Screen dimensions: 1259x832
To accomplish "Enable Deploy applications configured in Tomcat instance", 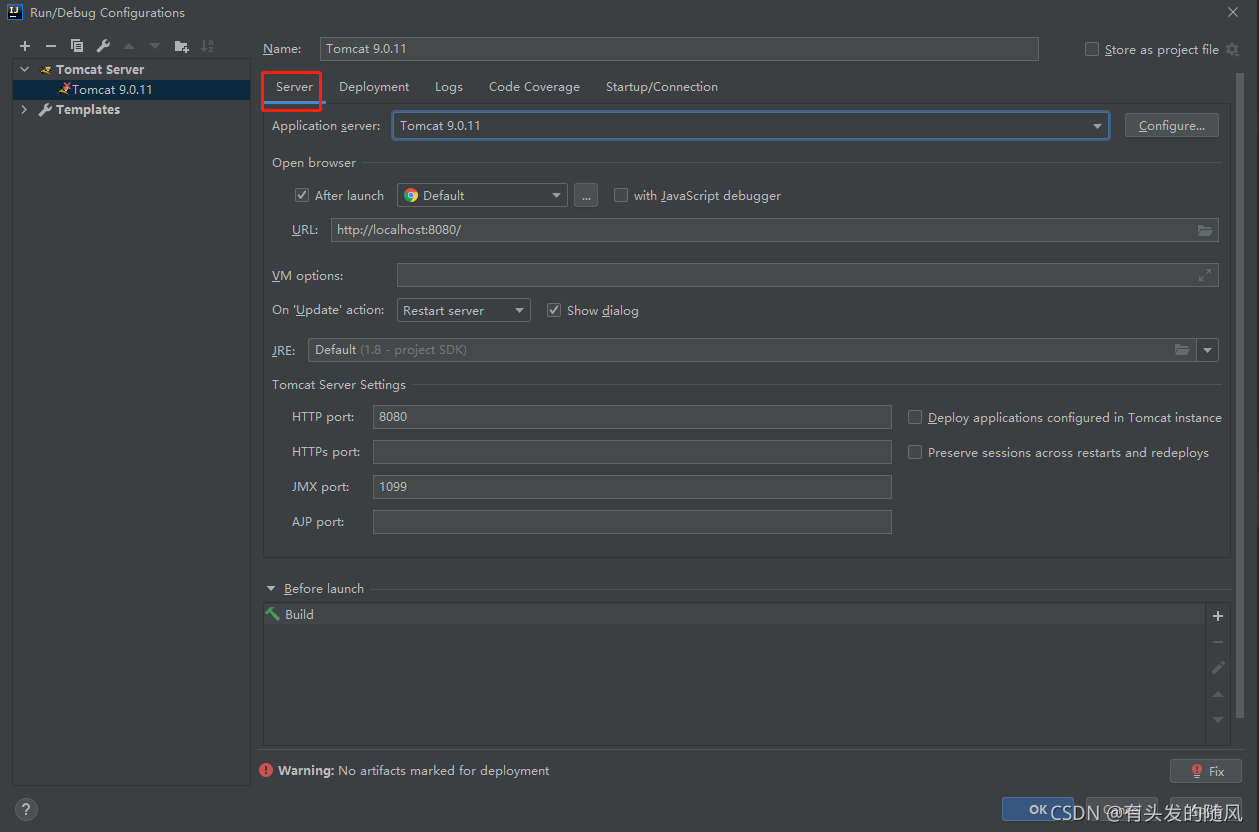I will [915, 417].
